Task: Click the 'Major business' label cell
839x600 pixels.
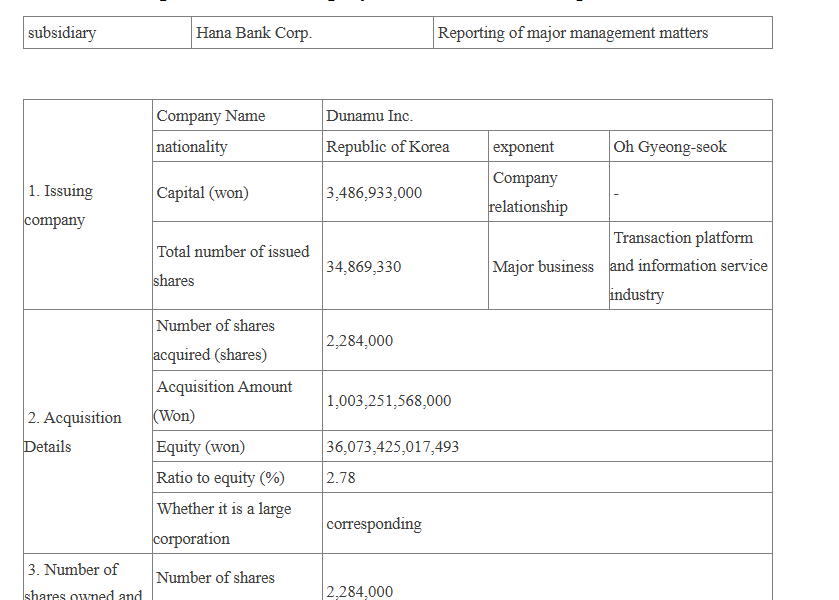Action: coord(548,265)
